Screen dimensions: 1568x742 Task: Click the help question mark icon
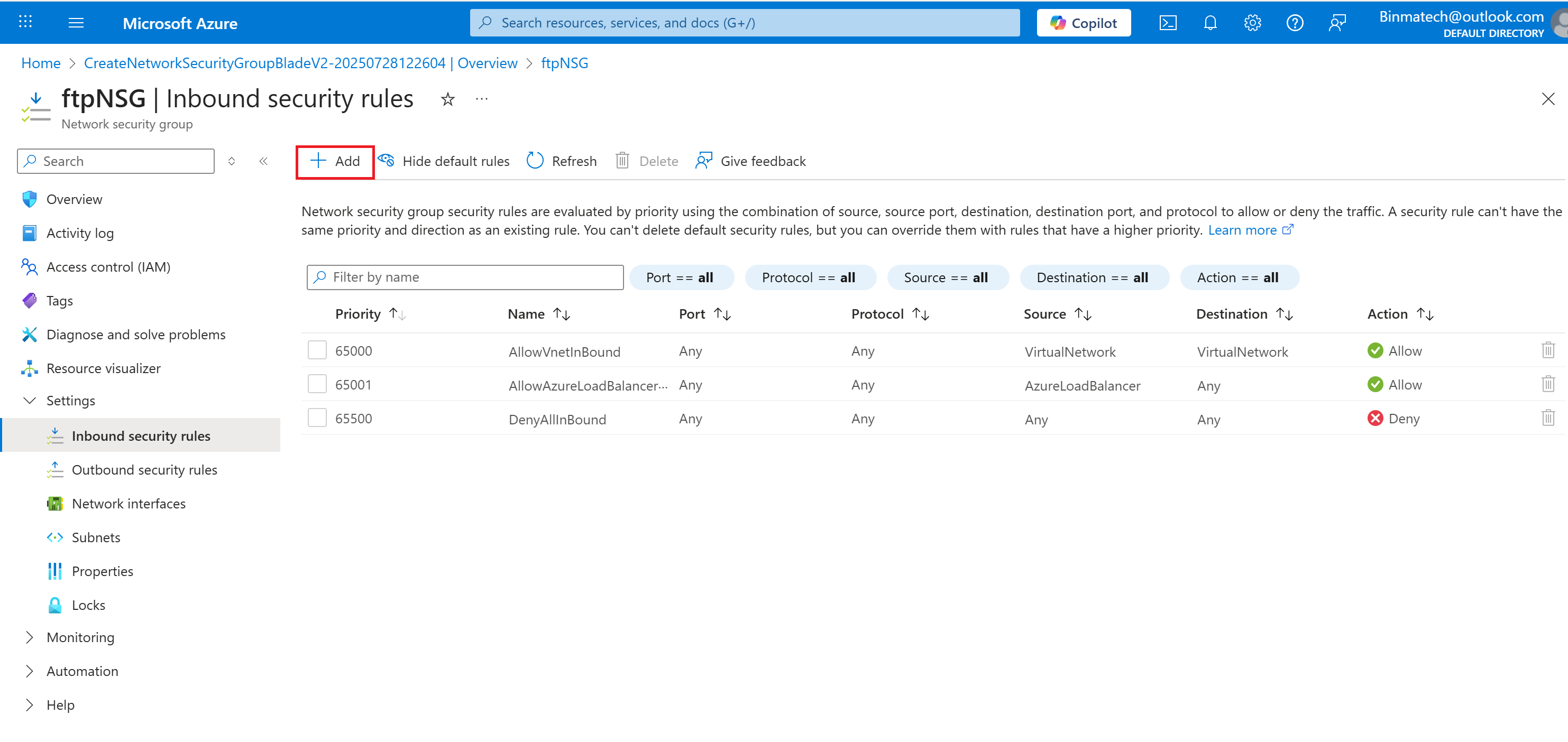click(1294, 23)
